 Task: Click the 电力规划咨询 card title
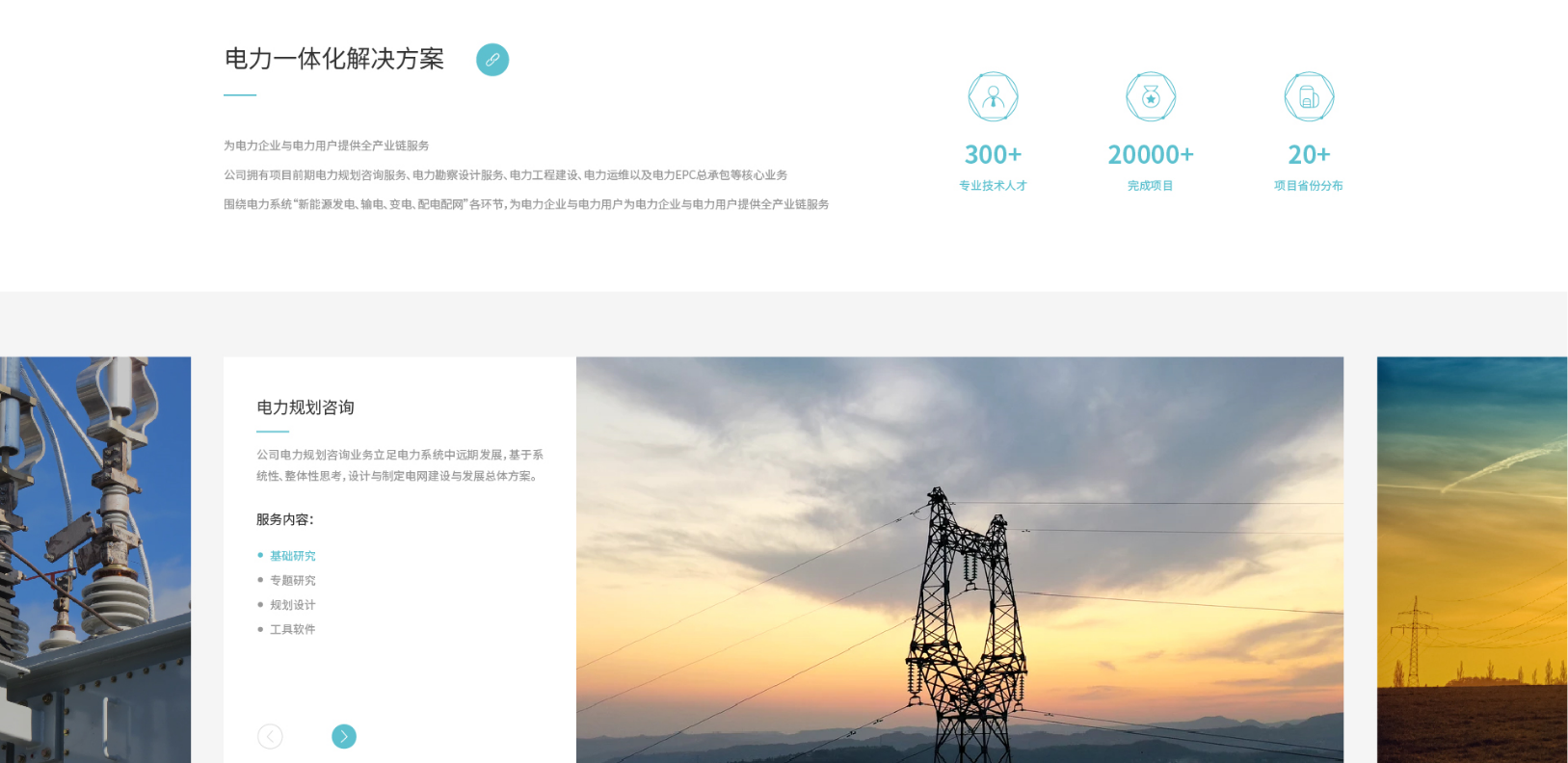(x=306, y=408)
